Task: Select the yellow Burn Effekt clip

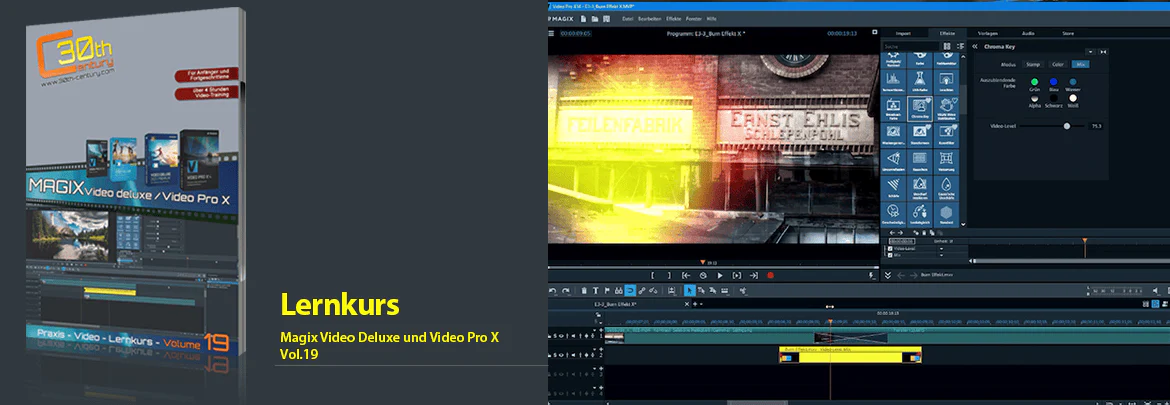Action: pos(850,354)
